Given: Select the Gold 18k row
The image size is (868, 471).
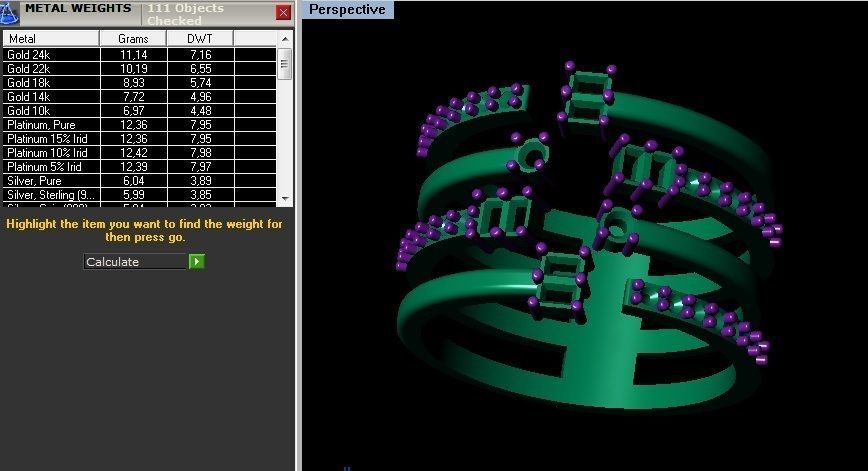Looking at the screenshot, I should coord(140,82).
